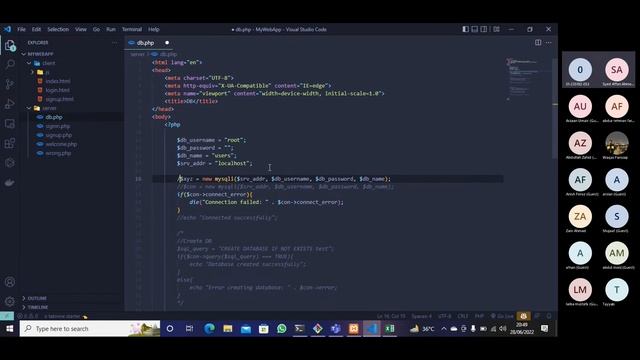Screen dimensions: 640x360
Task: Open the Run and Debug view
Action: coord(10,104)
